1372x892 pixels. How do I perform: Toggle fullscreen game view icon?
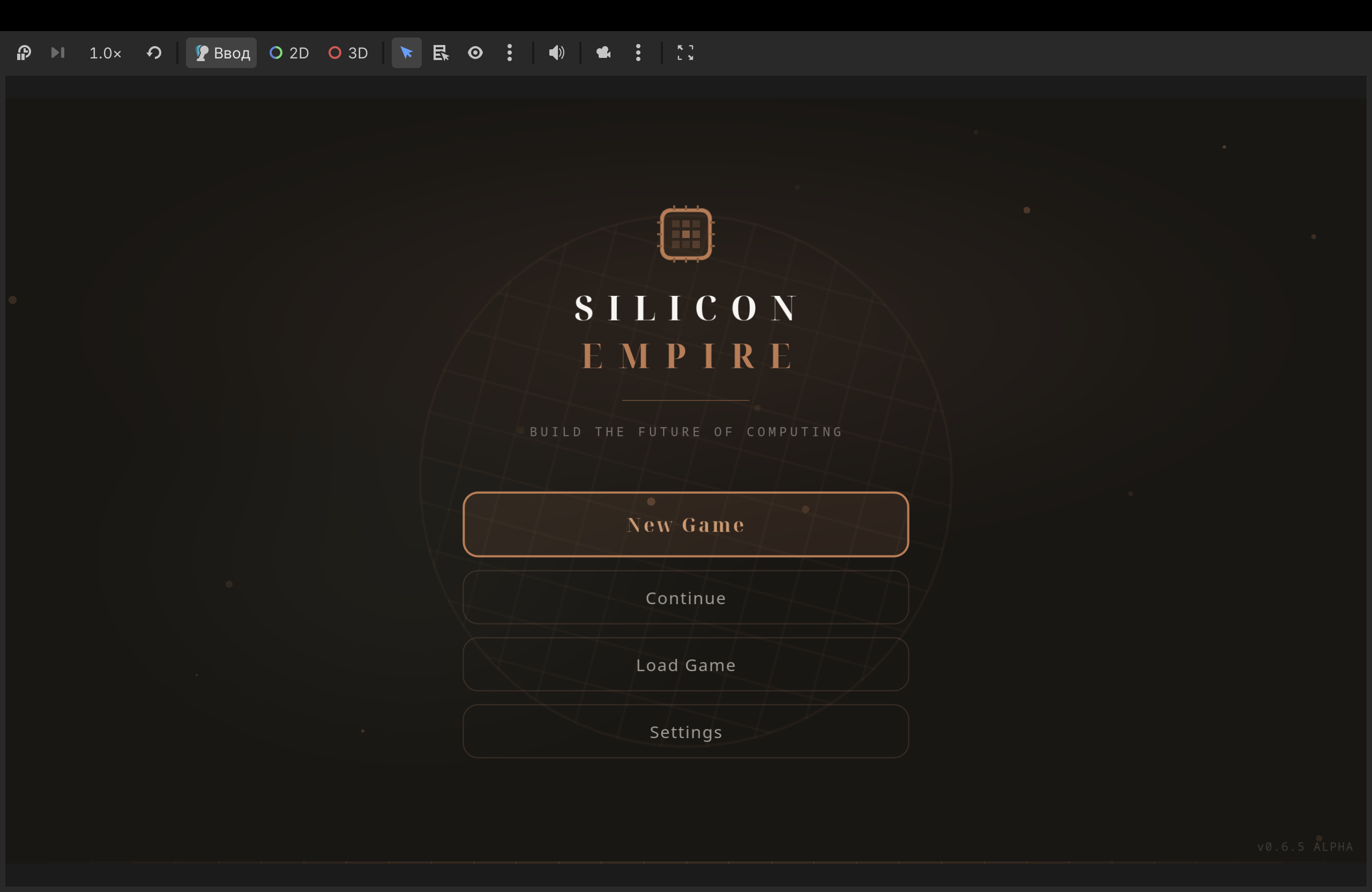(685, 53)
